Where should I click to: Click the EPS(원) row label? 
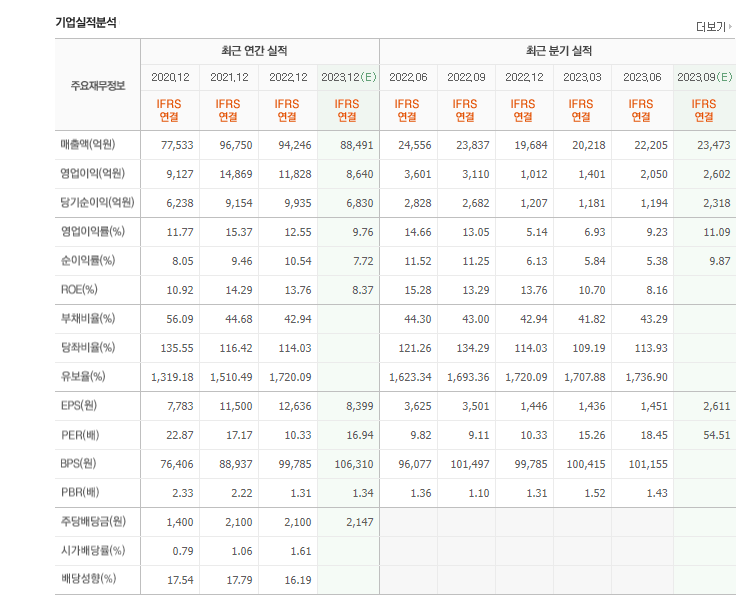[x=79, y=405]
